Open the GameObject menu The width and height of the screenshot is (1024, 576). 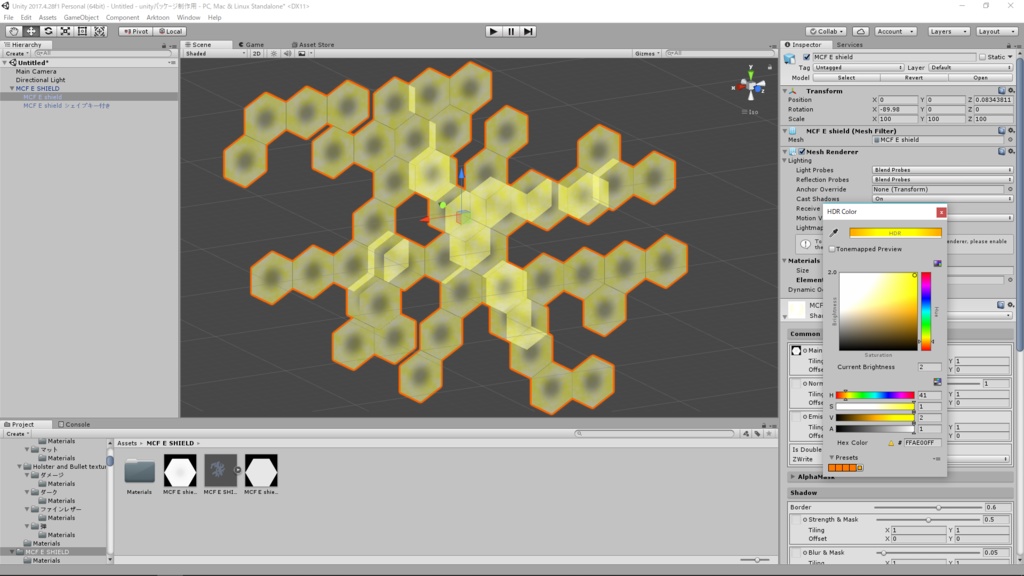(x=81, y=18)
